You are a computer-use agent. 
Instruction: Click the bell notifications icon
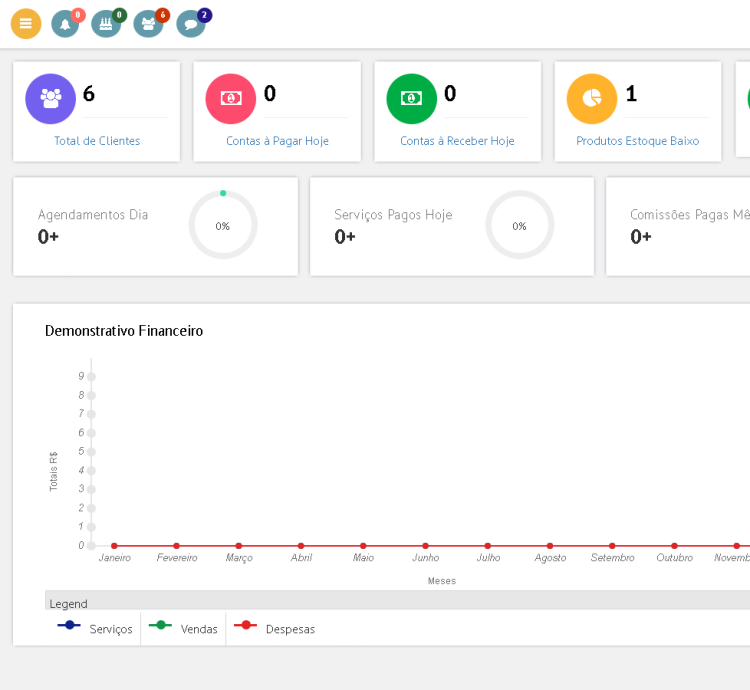[65, 24]
